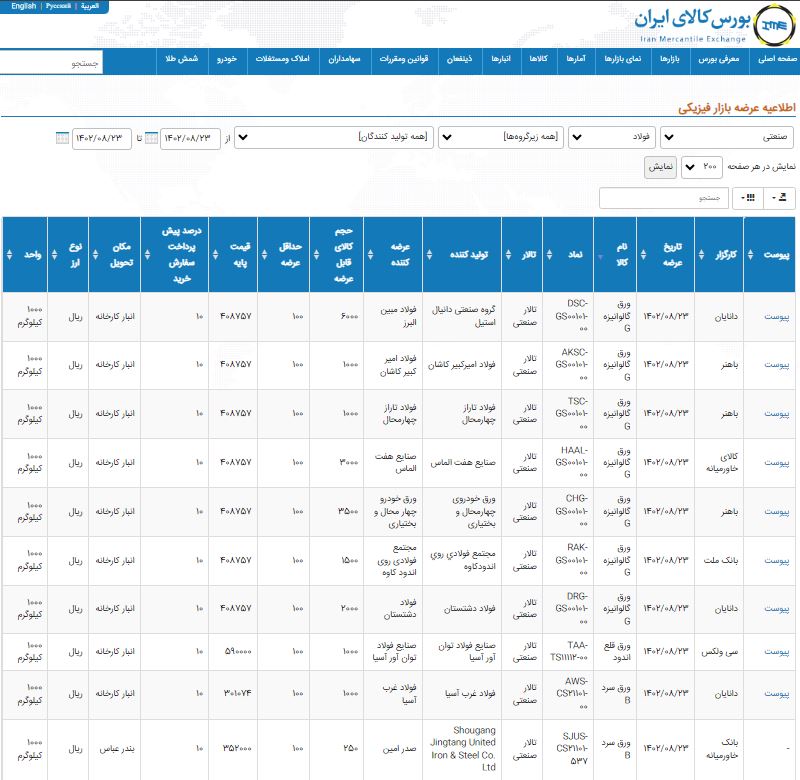Open the صفحه اصلی menu item
This screenshot has height=780, width=800.
tap(777, 59)
